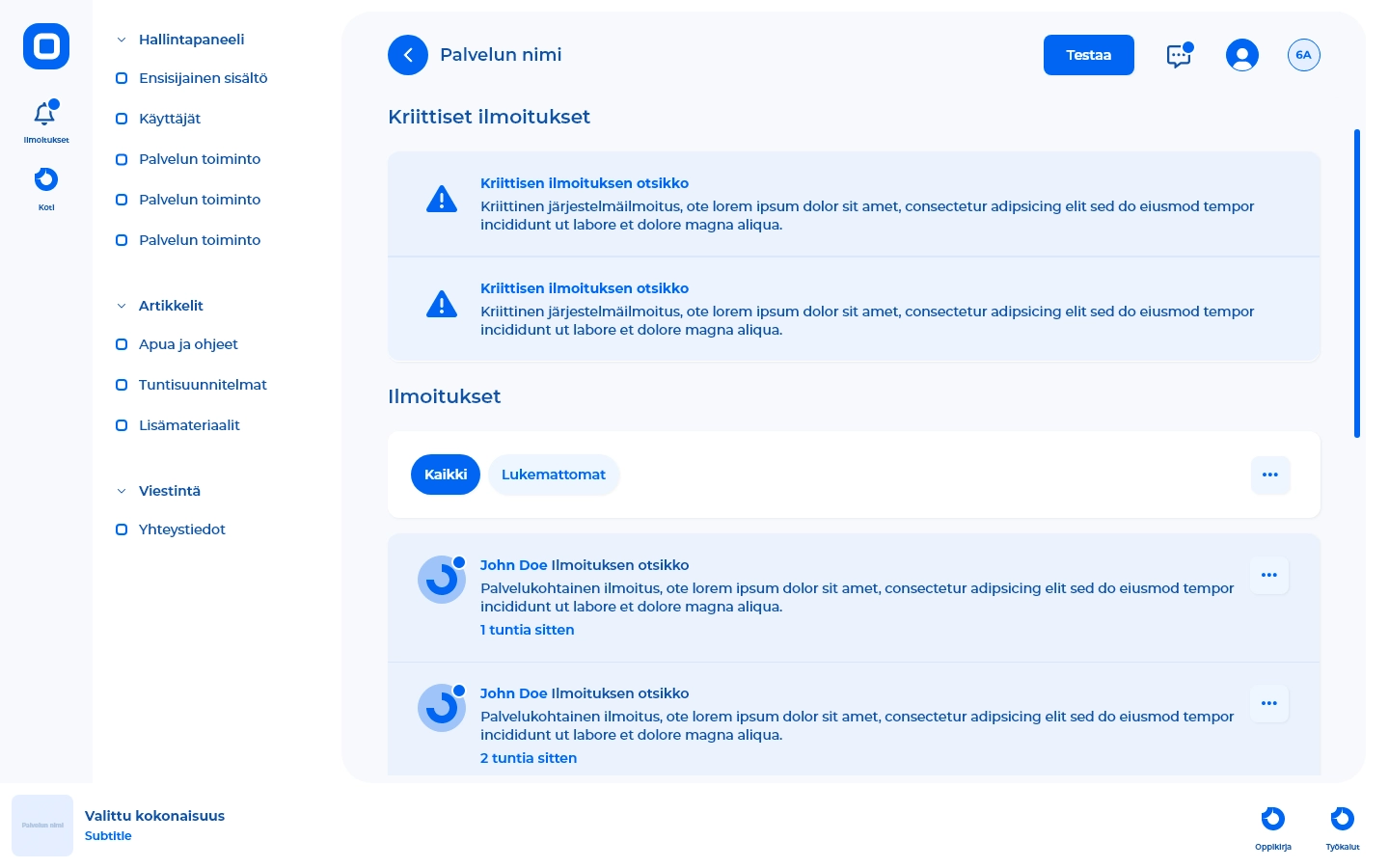Open the user profile icon
The image size is (1389, 868).
pos(1242,55)
